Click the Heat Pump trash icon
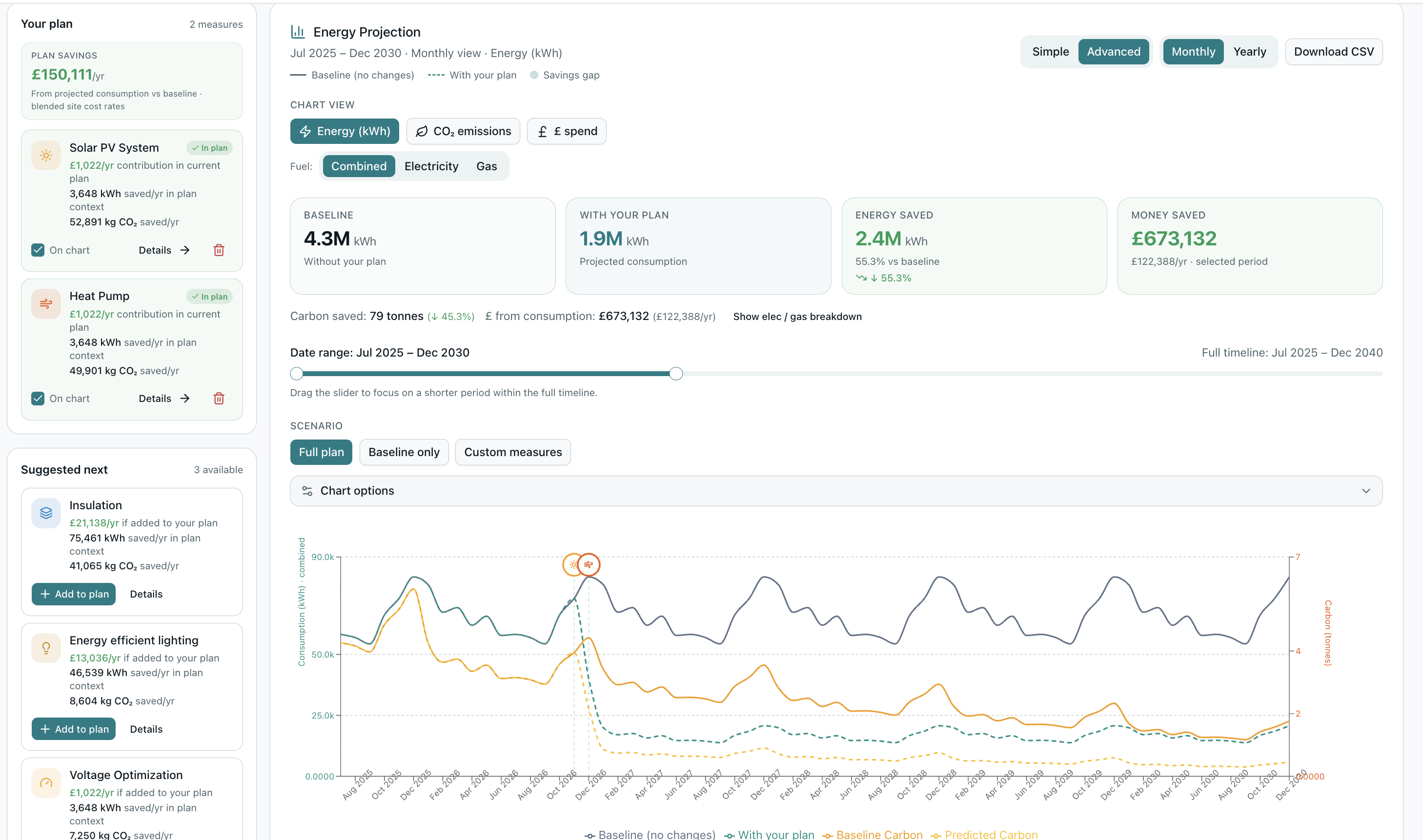 [x=219, y=399]
